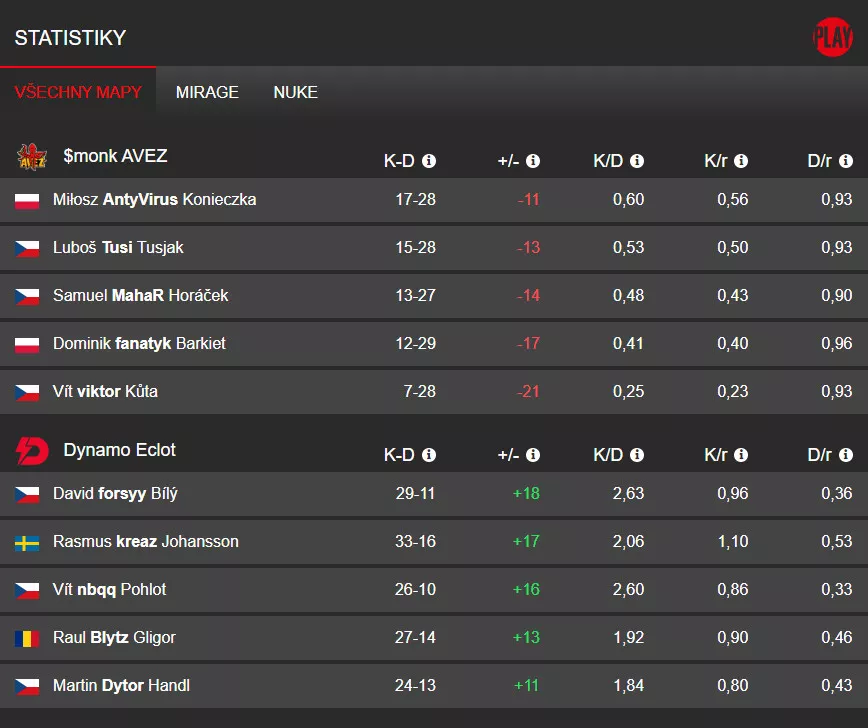868x728 pixels.
Task: Click info icon beside AVEZ K/r header
Action: [x=741, y=161]
